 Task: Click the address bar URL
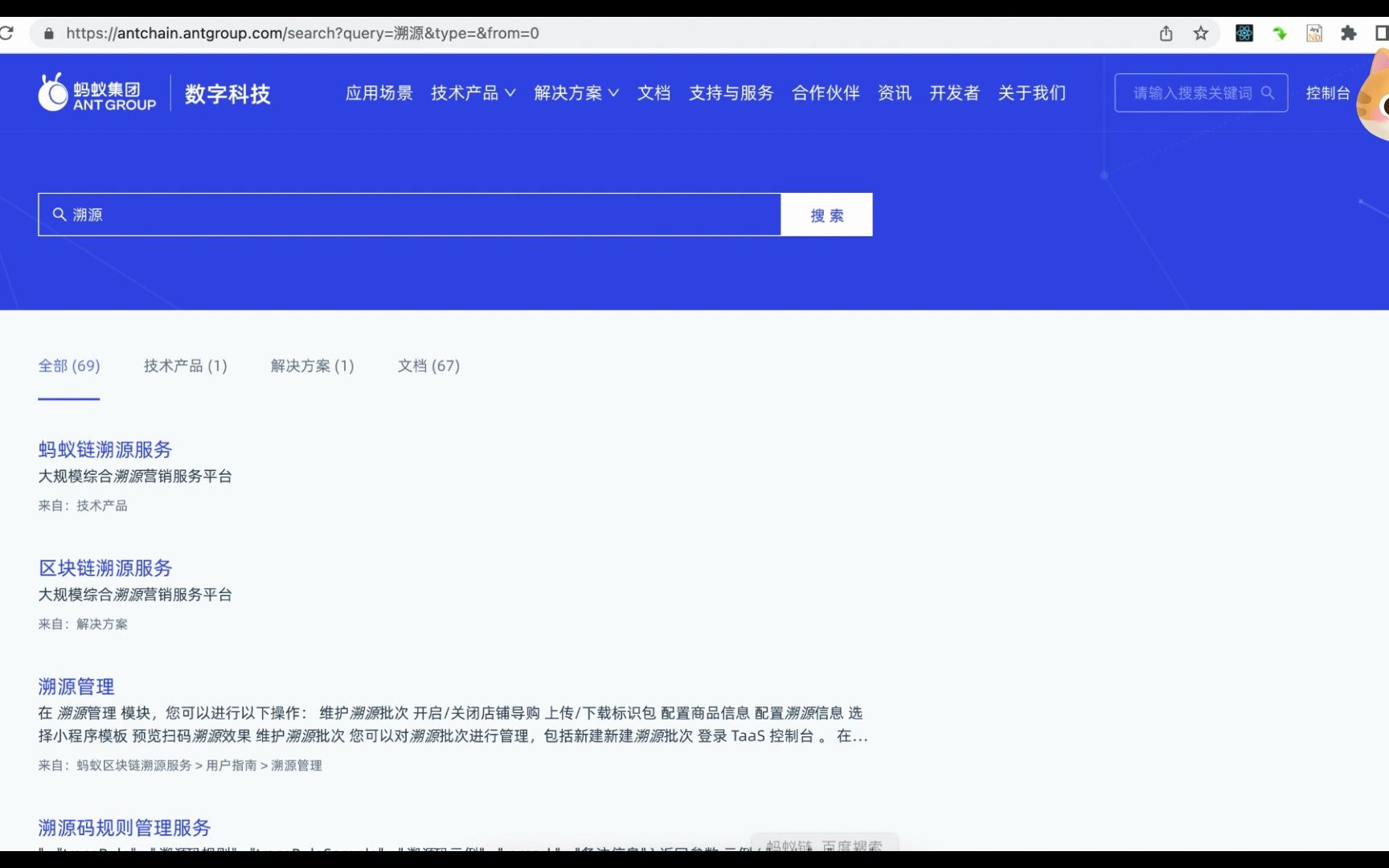(x=302, y=33)
